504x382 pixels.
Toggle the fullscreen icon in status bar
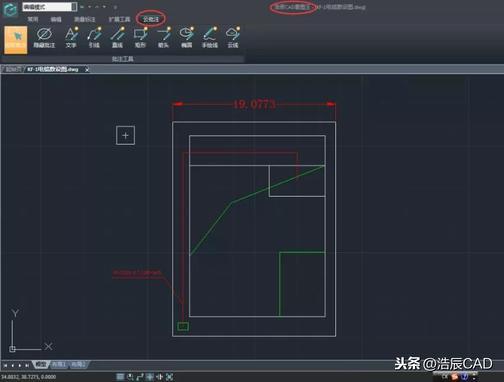point(169,377)
